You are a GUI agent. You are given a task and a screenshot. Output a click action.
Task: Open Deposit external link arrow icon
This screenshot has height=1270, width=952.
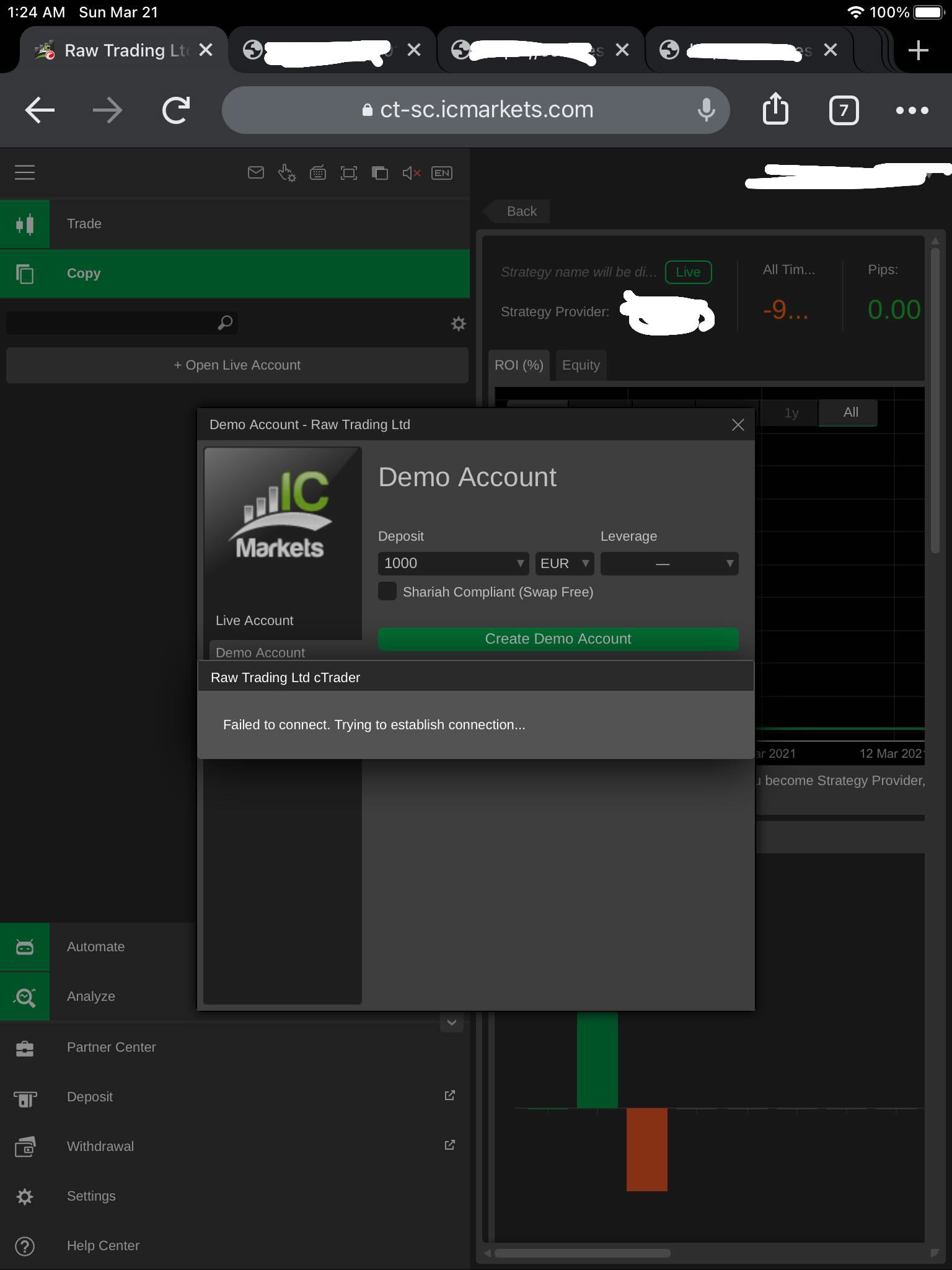point(450,1095)
